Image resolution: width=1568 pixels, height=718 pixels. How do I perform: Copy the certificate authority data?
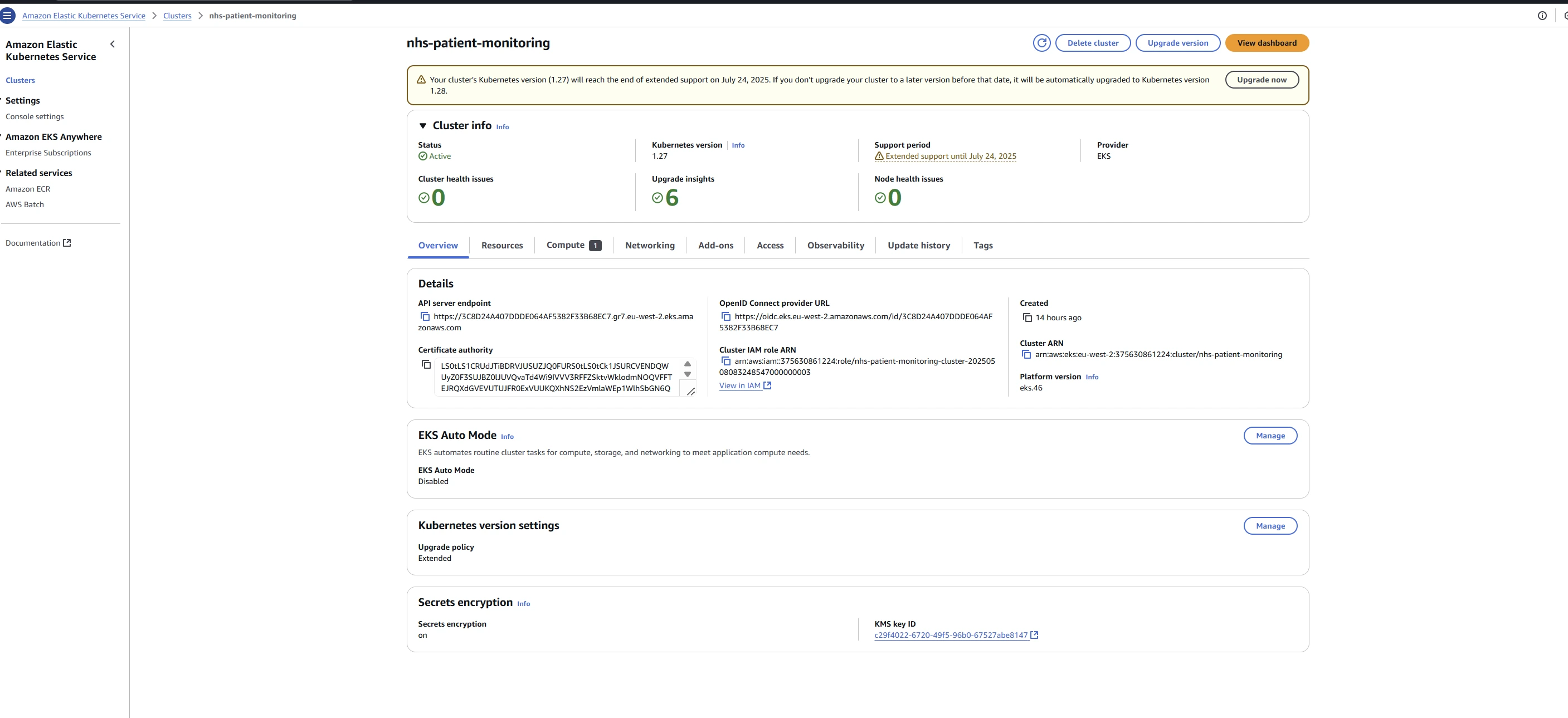coord(426,364)
